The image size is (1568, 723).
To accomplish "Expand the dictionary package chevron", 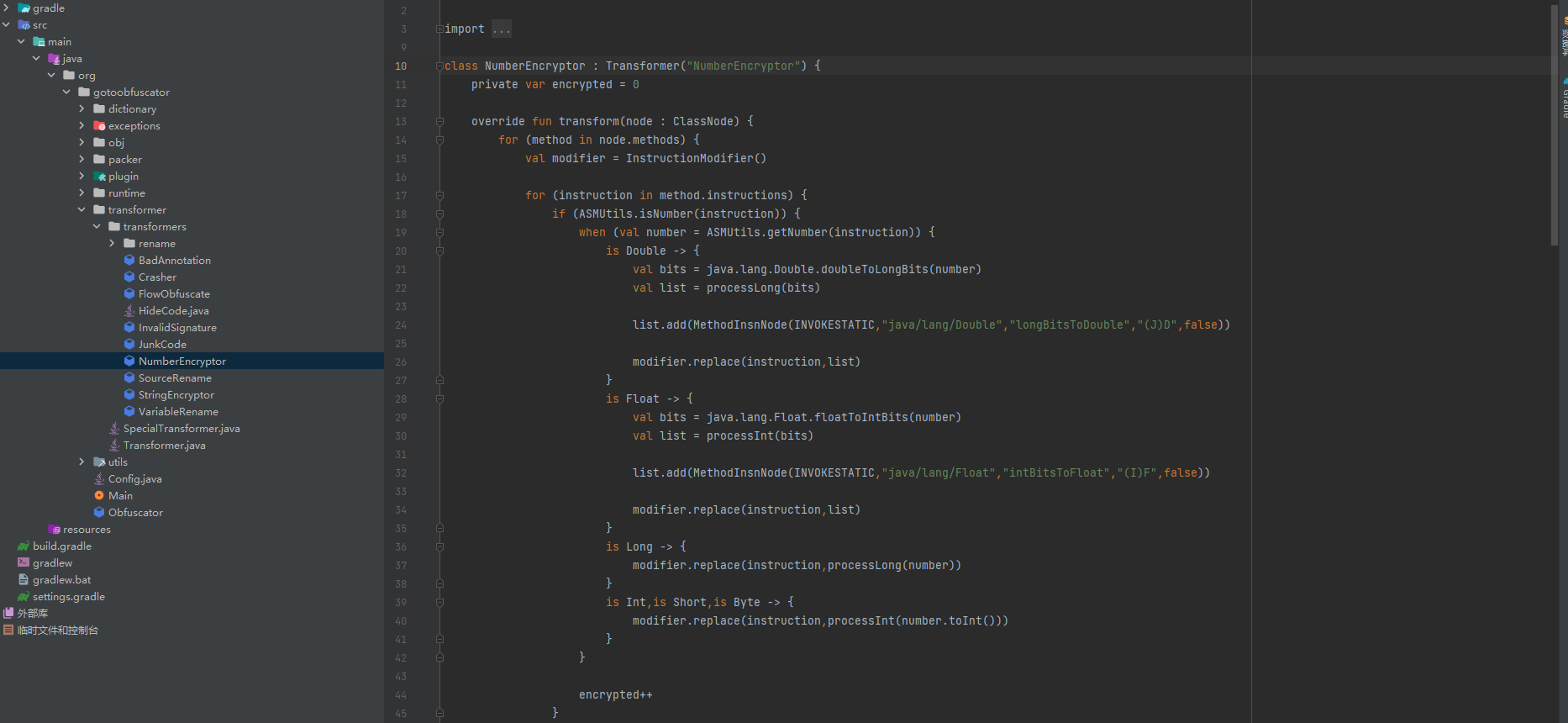I will (x=82, y=108).
